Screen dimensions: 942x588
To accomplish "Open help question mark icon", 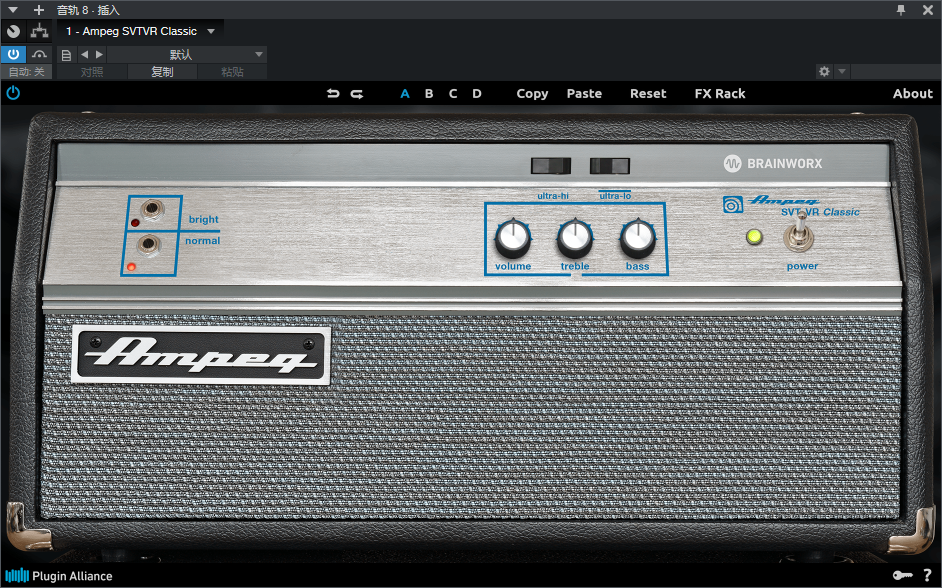I will [928, 575].
